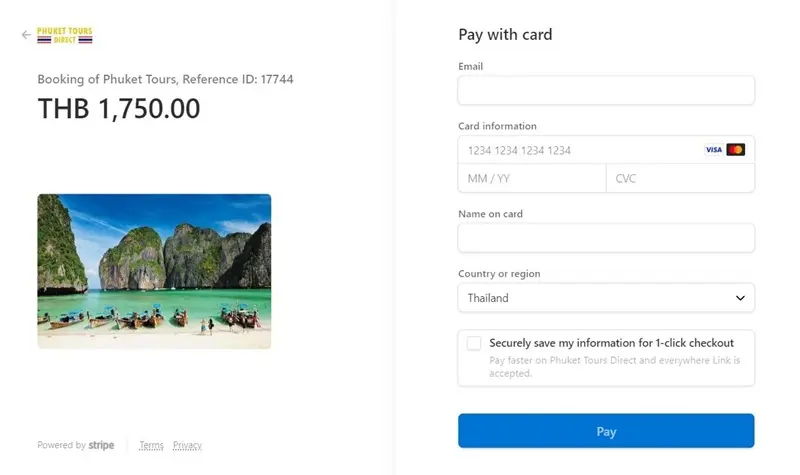Image resolution: width=800 pixels, height=475 pixels.
Task: Click the Visa card icon
Action: (x=713, y=150)
